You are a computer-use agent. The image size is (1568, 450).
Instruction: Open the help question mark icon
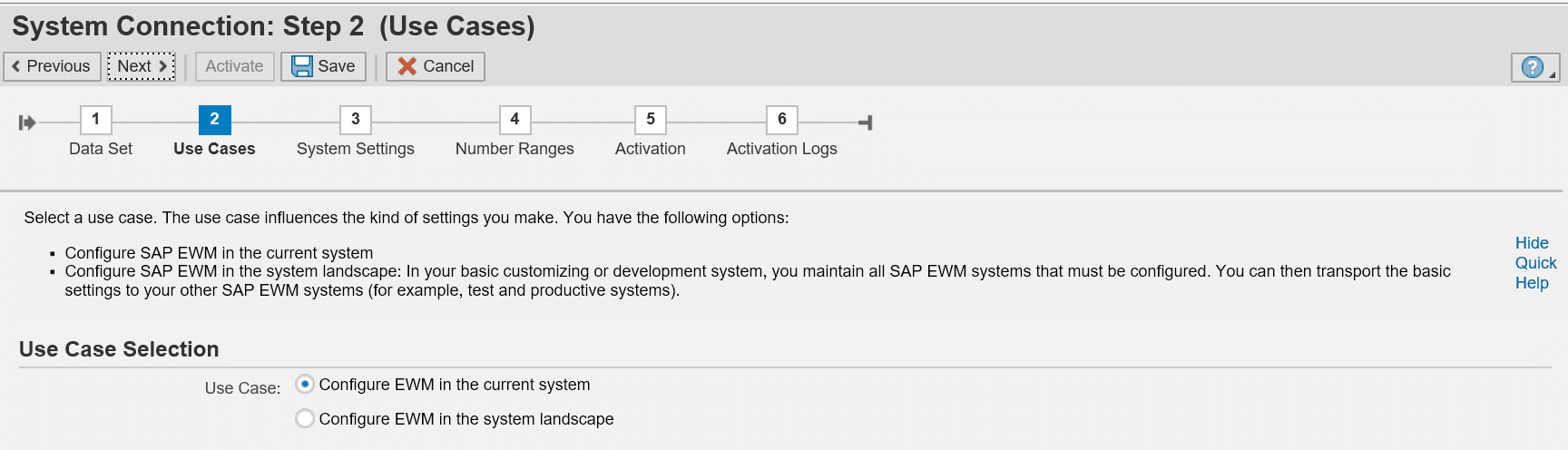point(1531,67)
